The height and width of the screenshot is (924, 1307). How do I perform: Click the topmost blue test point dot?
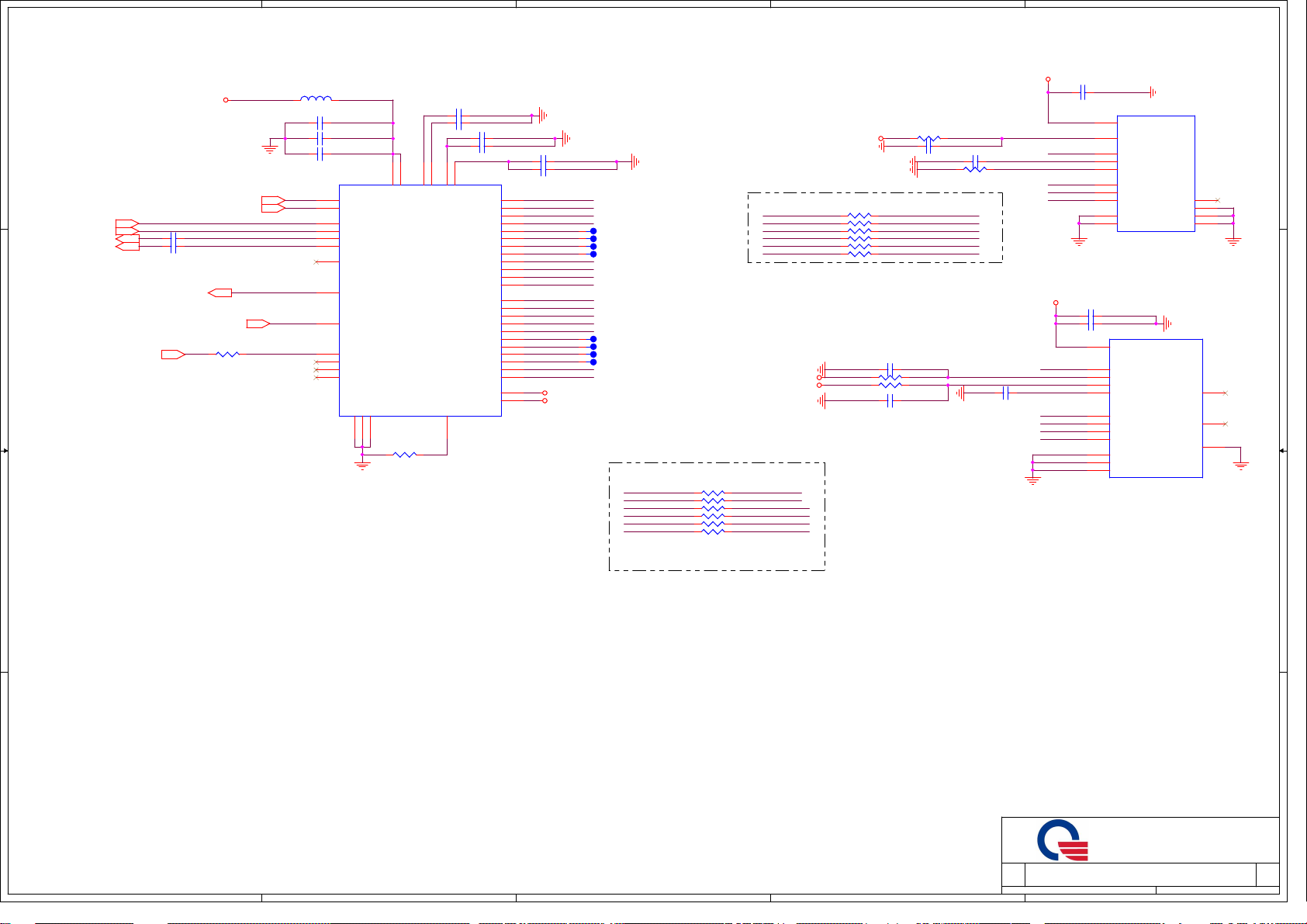[x=593, y=231]
